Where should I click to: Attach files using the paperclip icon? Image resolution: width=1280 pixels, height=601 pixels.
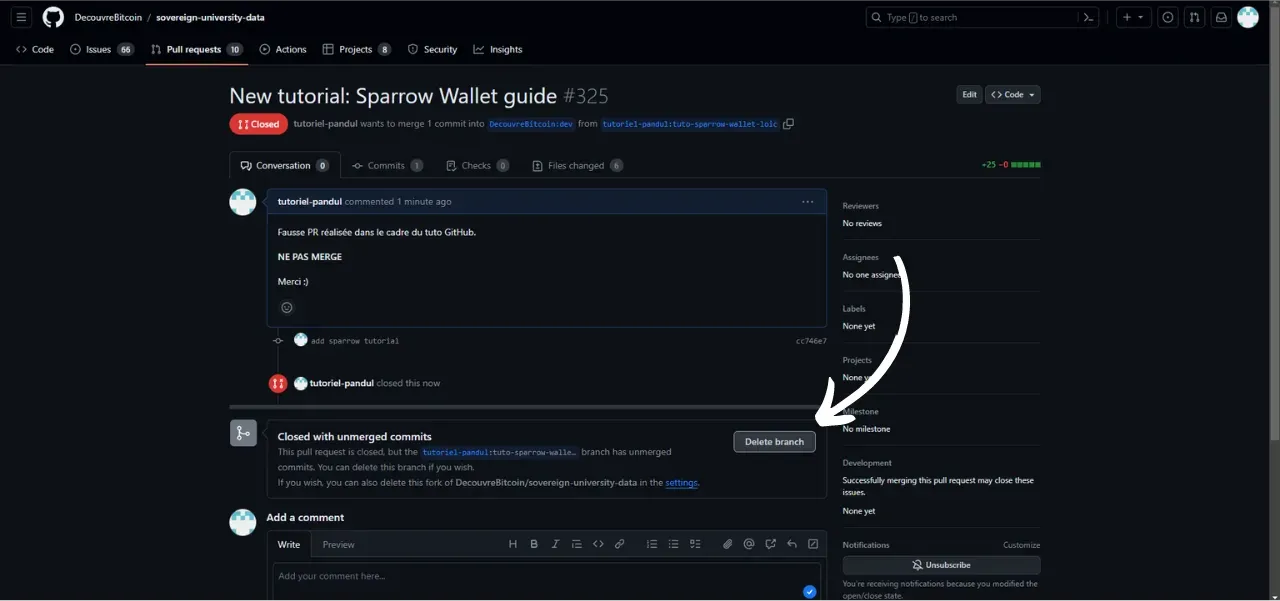click(x=728, y=544)
